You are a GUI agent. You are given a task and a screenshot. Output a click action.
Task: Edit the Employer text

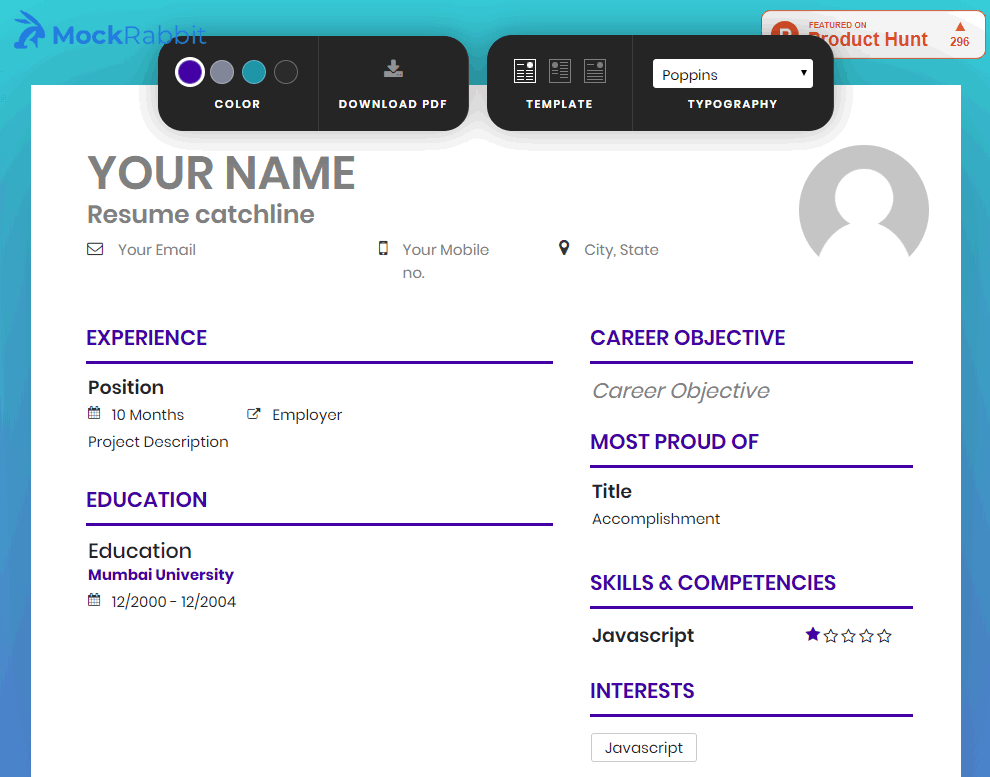(307, 415)
